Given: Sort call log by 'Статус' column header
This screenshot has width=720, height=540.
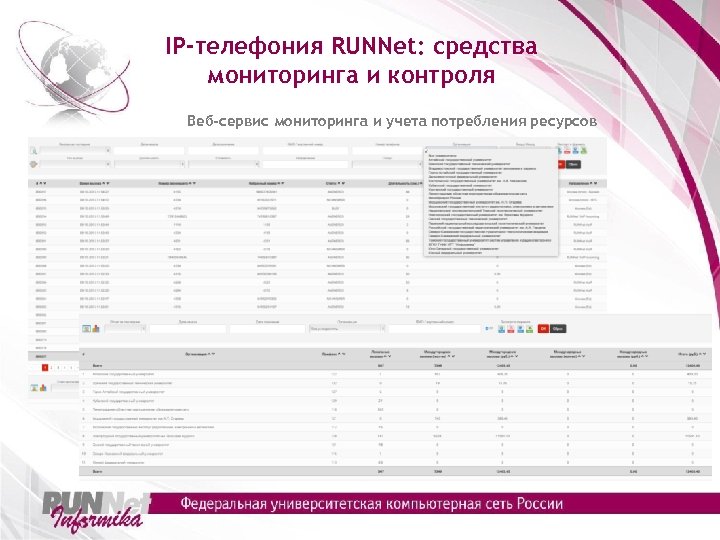Looking at the screenshot, I should [x=336, y=184].
